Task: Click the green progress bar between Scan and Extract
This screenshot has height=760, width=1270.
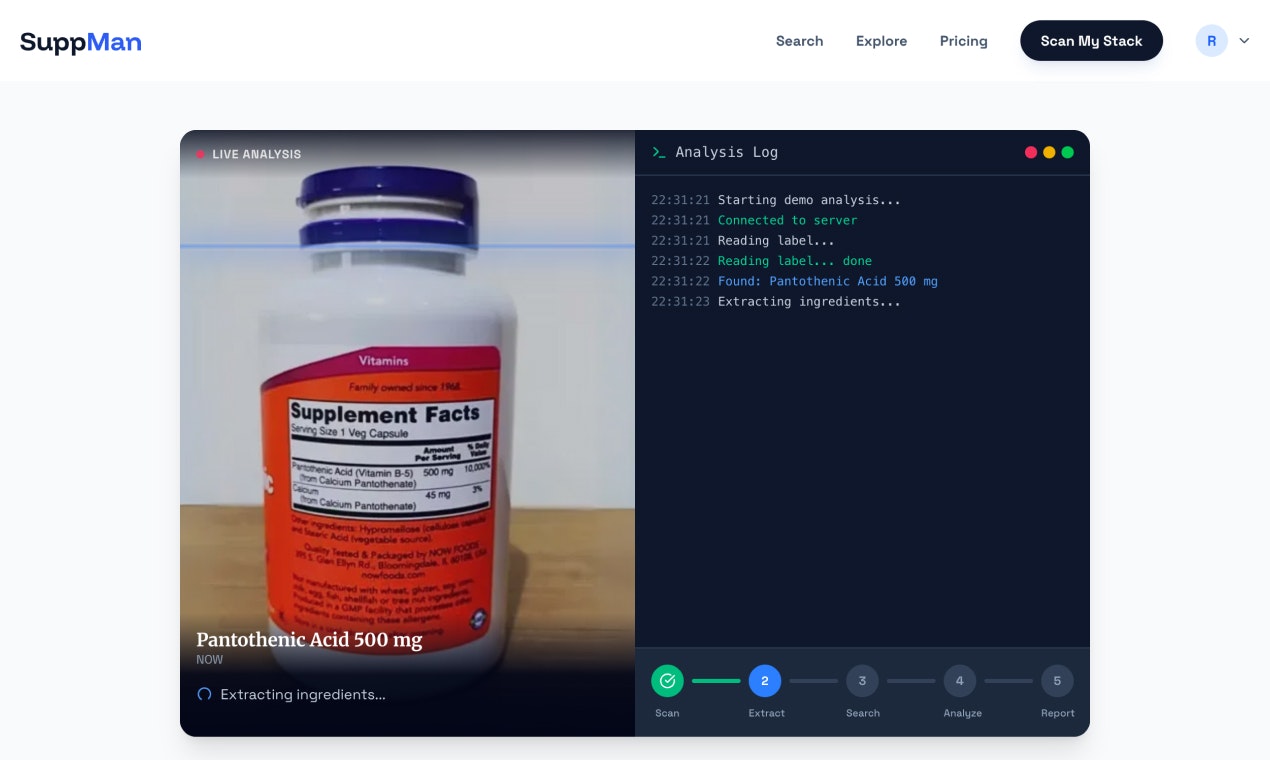Action: tap(716, 681)
